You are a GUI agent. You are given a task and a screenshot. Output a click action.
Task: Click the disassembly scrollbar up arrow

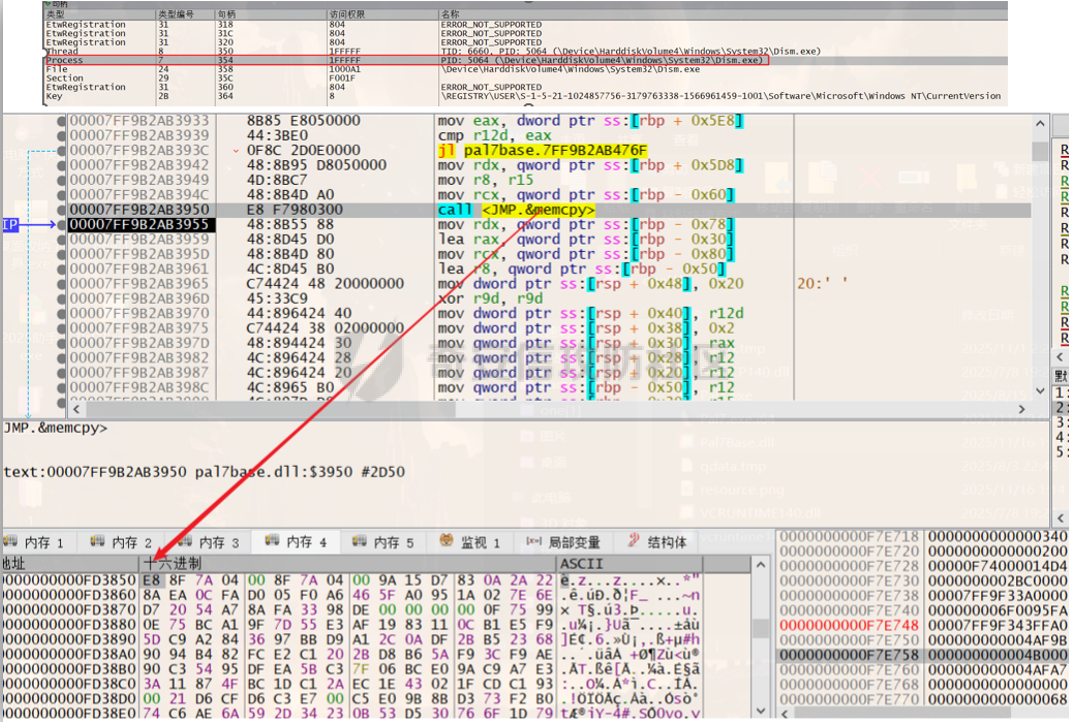1040,123
